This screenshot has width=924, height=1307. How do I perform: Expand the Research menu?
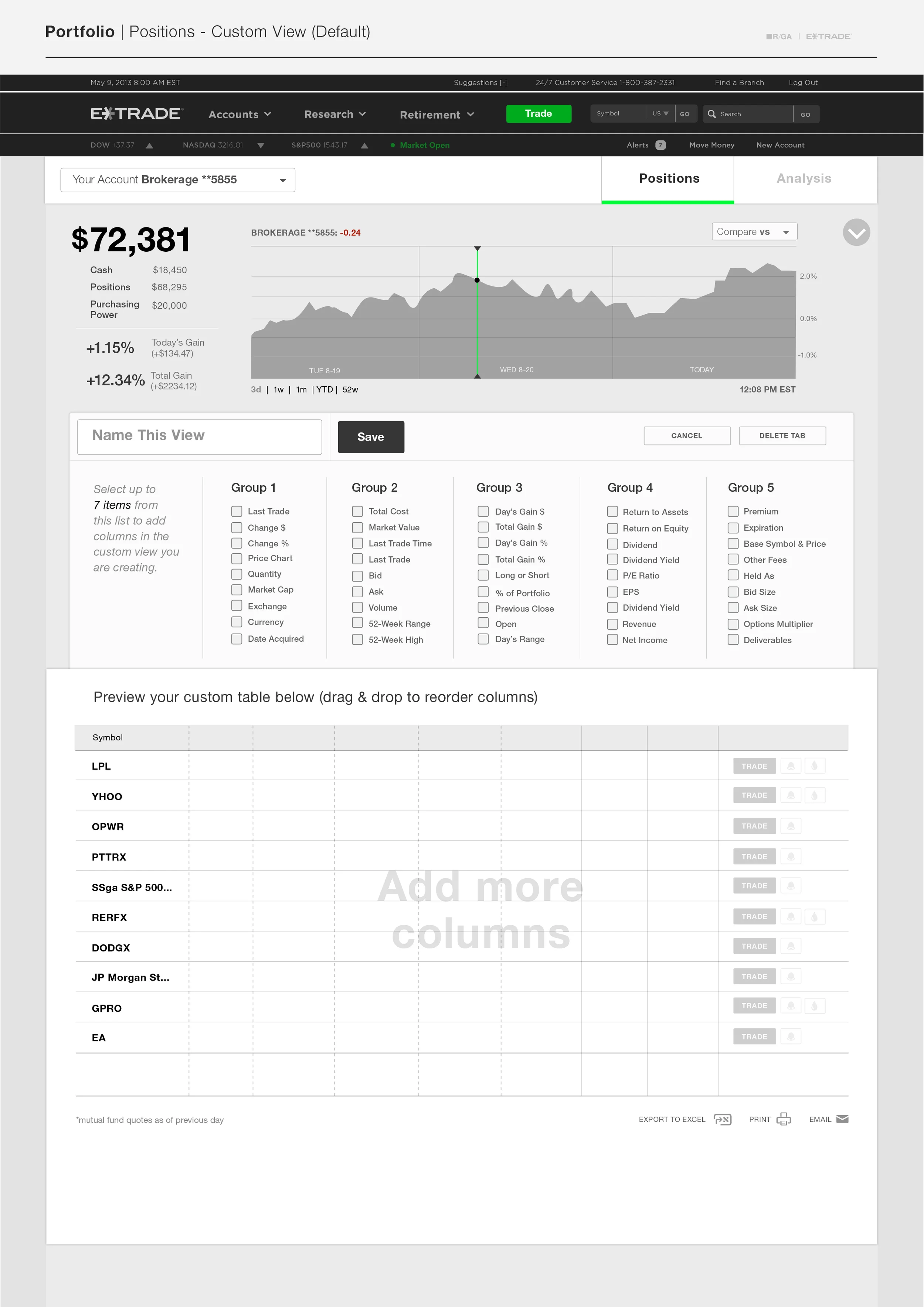(335, 115)
